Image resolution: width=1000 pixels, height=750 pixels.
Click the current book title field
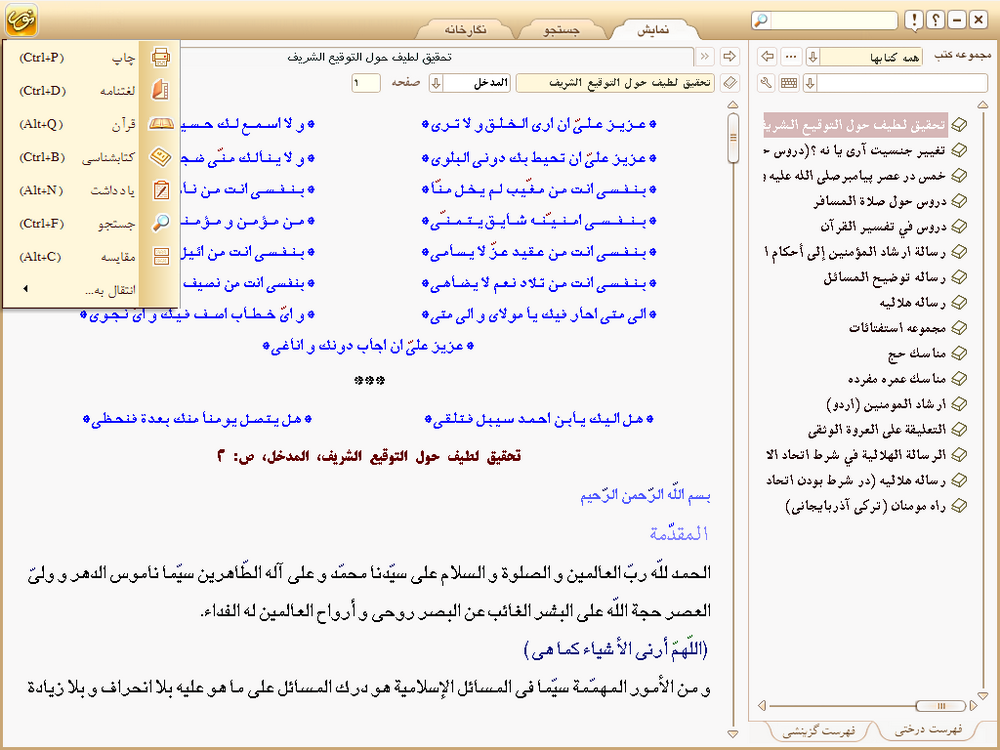[x=615, y=83]
